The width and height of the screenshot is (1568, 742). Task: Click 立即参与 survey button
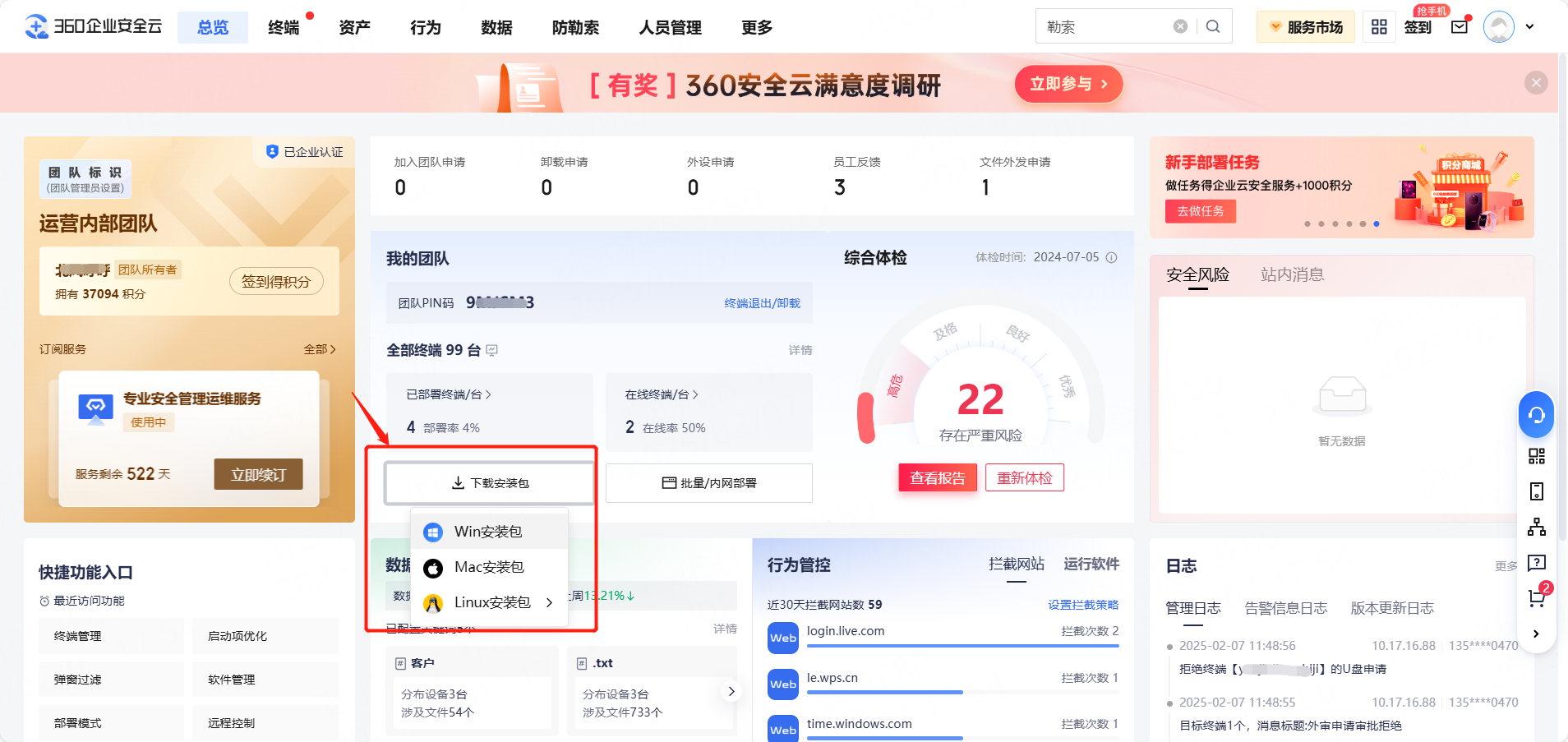pos(1068,84)
